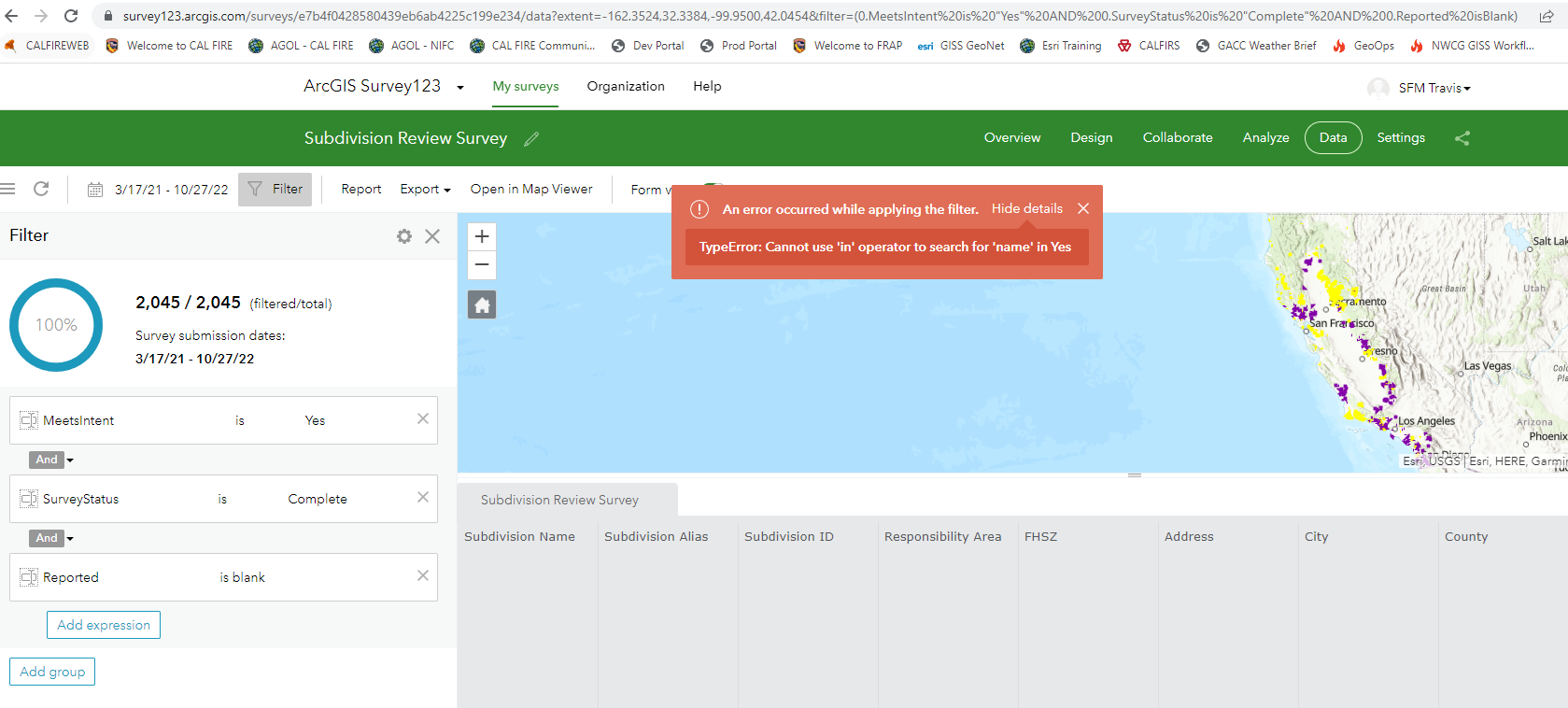Refresh the survey data

pos(41,189)
